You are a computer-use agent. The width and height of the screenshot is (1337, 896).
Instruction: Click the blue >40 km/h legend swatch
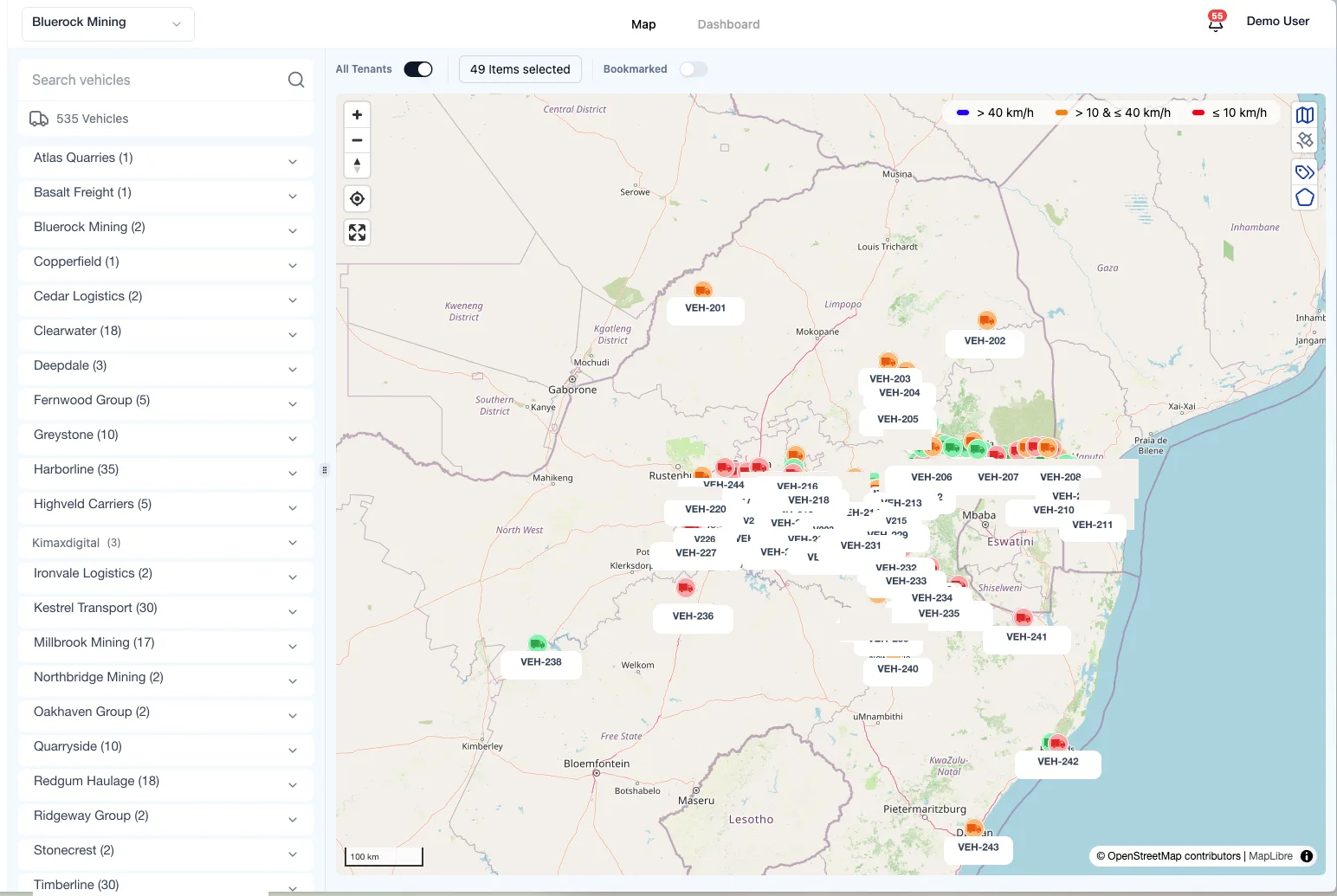point(963,113)
